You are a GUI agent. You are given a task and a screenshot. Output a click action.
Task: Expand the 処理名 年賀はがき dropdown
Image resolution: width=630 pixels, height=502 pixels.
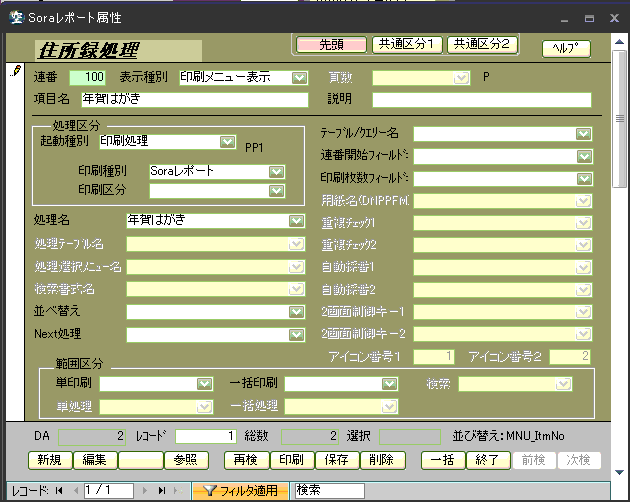point(296,220)
